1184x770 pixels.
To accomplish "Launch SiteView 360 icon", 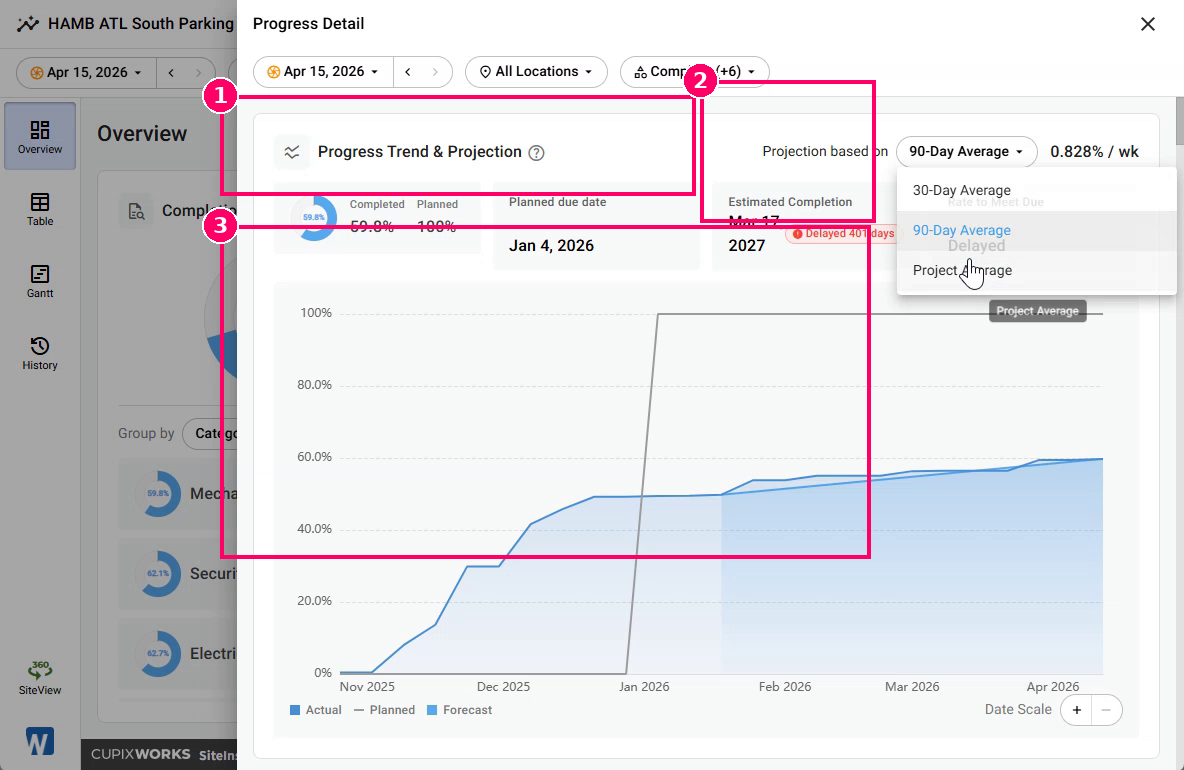I will pyautogui.click(x=40, y=677).
